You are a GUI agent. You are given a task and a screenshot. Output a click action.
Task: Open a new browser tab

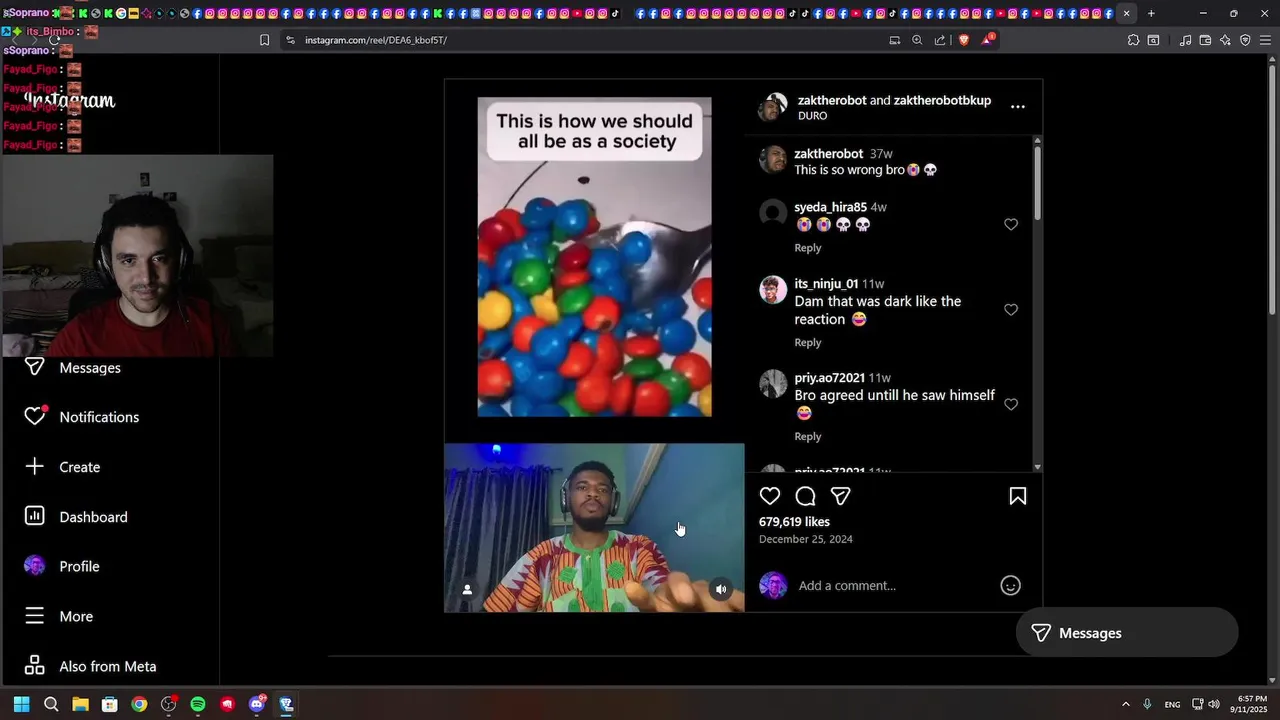[1151, 14]
